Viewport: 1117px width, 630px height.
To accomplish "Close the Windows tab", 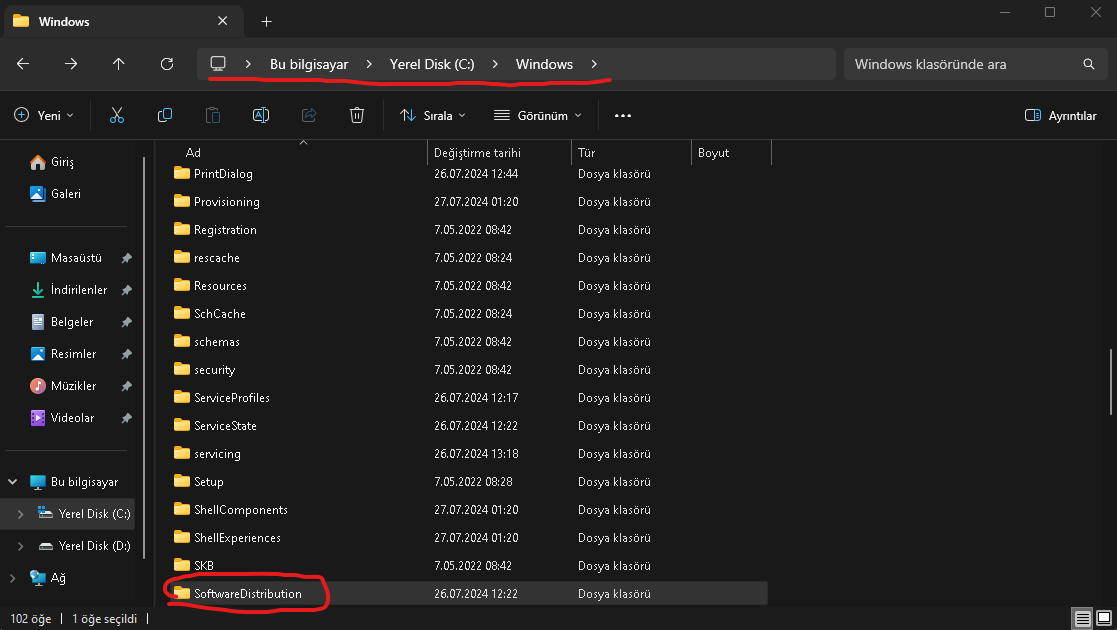I will coord(222,21).
